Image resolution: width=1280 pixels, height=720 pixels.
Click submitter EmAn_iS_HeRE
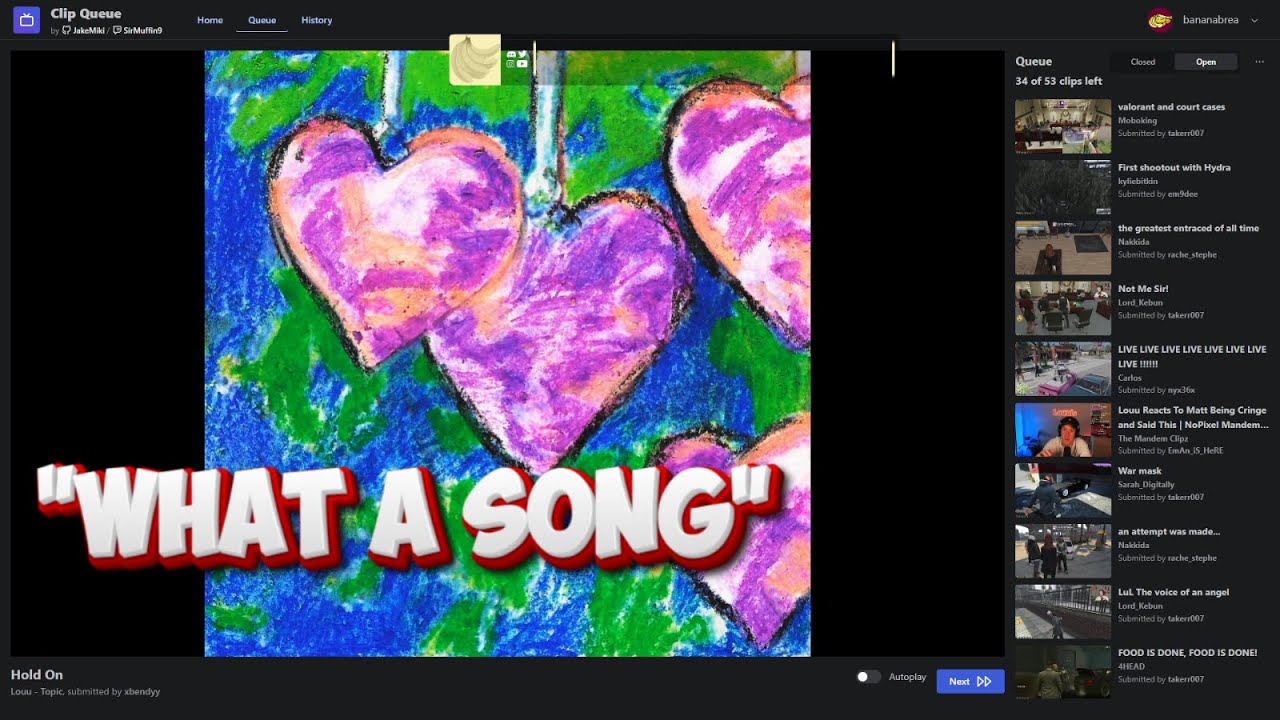coord(1195,451)
